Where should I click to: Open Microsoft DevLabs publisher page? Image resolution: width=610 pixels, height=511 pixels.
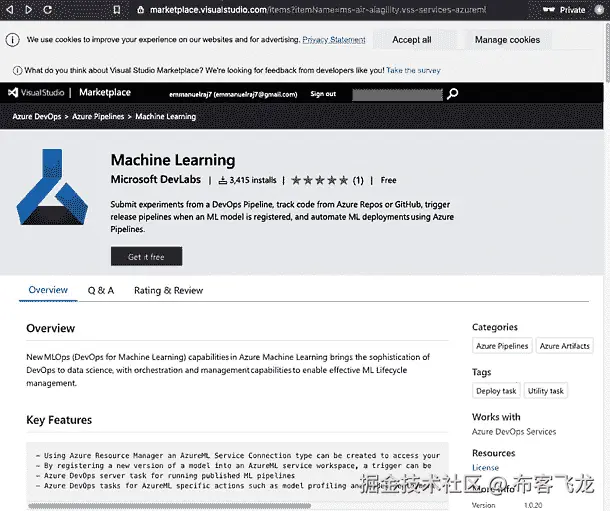pyautogui.click(x=156, y=179)
